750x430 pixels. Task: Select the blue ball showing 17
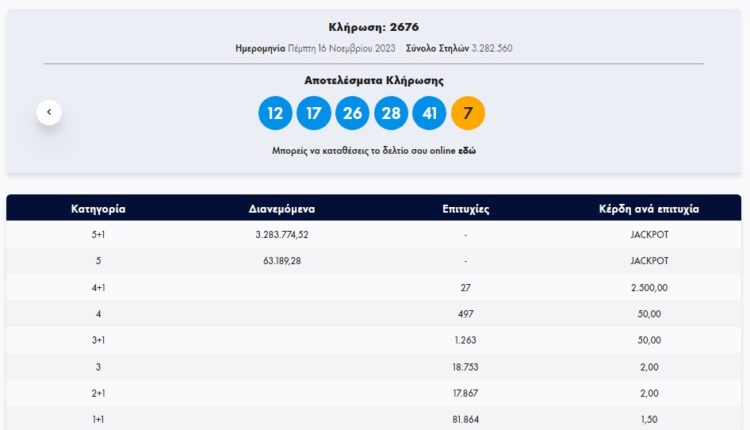(313, 113)
